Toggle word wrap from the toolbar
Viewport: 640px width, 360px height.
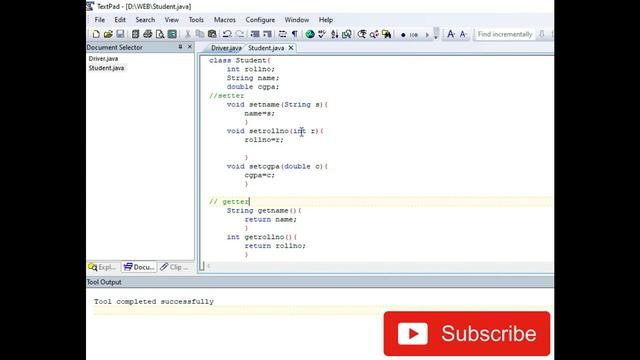282,34
